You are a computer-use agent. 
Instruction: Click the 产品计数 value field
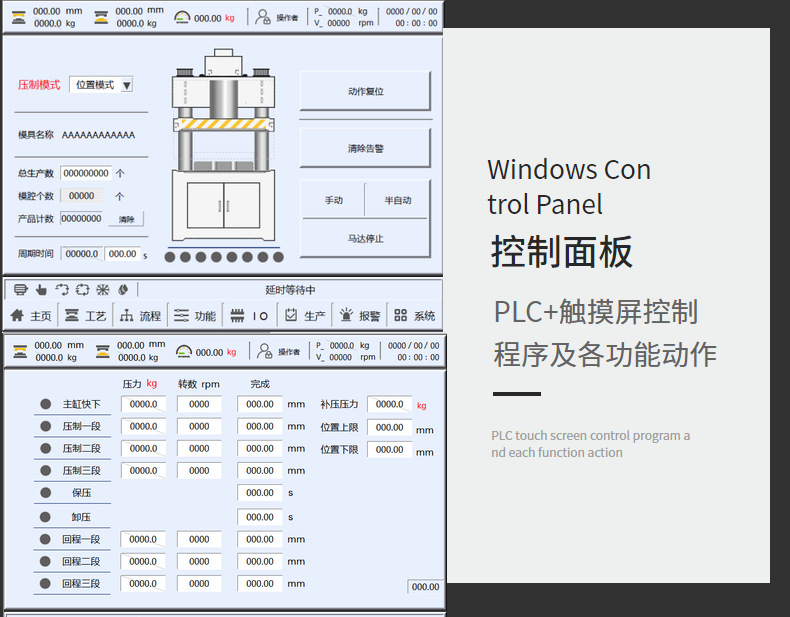82,219
